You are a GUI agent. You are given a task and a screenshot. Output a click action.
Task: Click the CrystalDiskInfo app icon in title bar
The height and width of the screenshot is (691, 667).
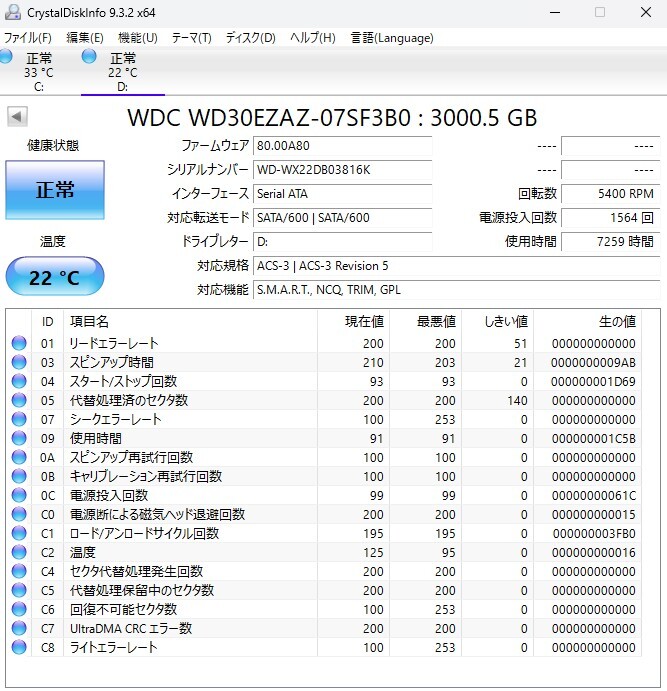coord(13,12)
